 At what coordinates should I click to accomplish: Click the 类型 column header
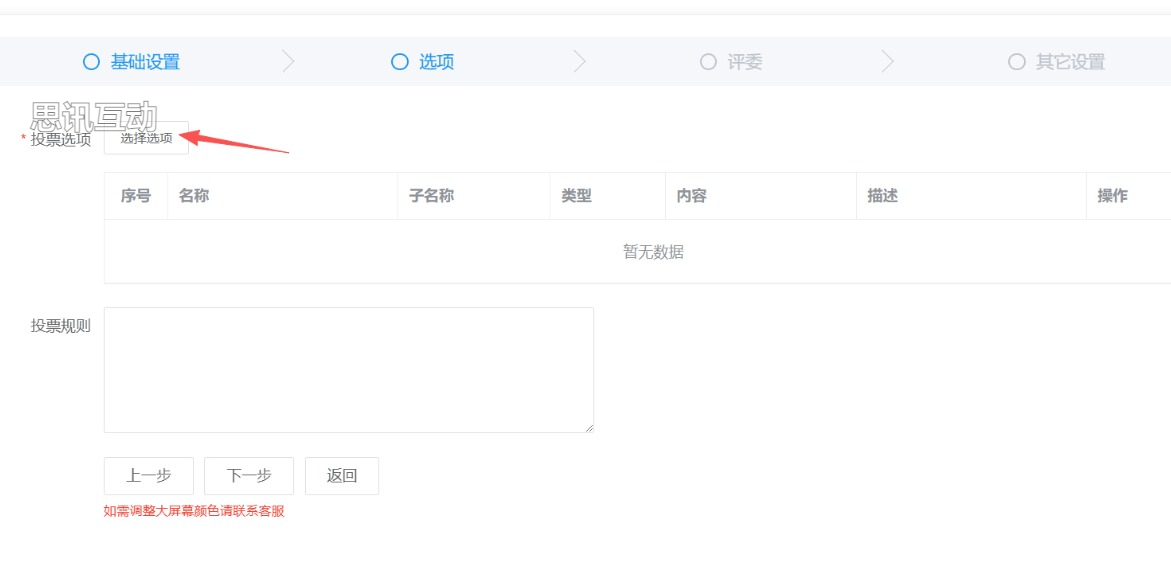click(x=577, y=196)
